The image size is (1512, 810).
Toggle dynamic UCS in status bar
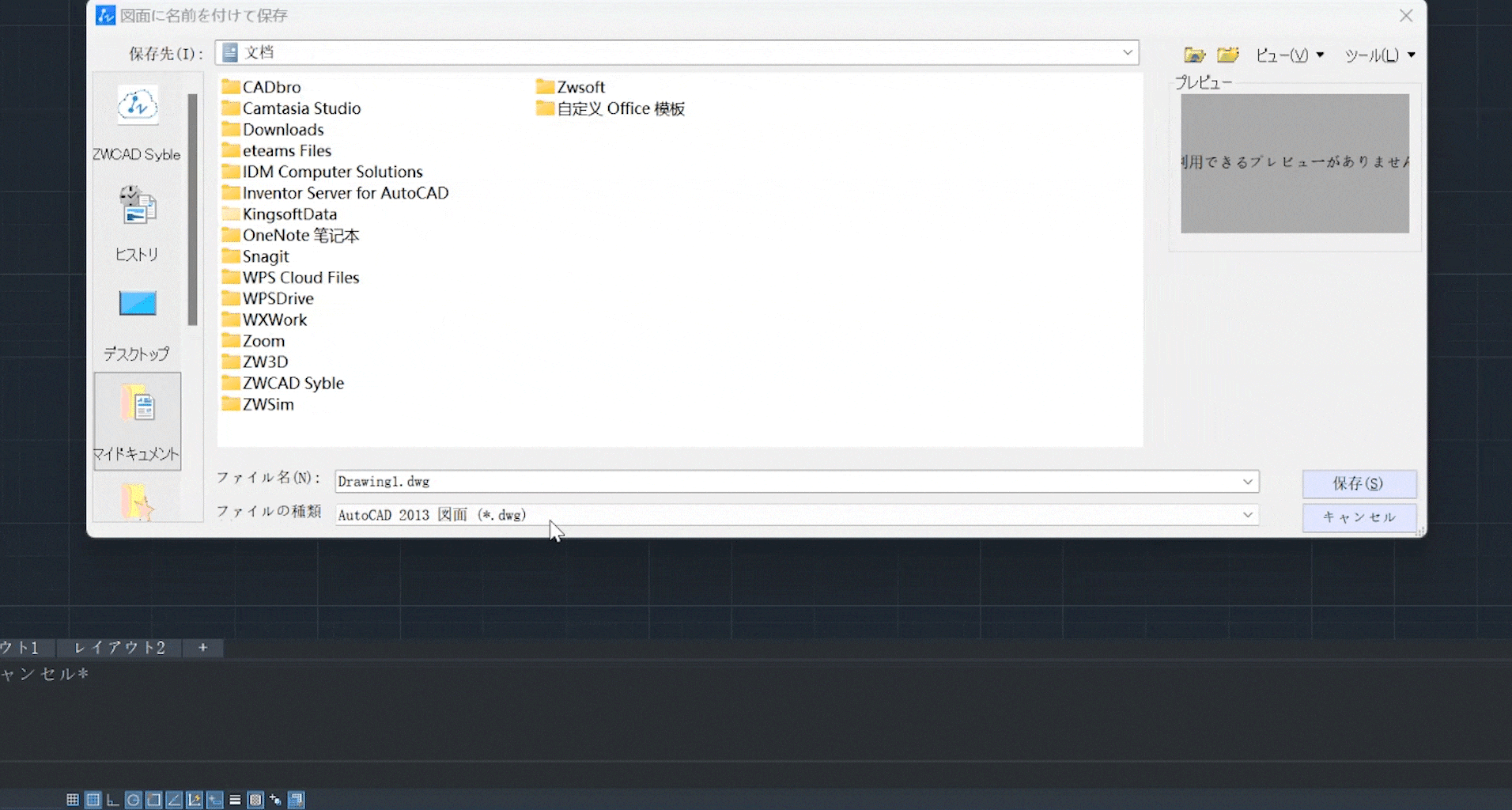click(195, 800)
